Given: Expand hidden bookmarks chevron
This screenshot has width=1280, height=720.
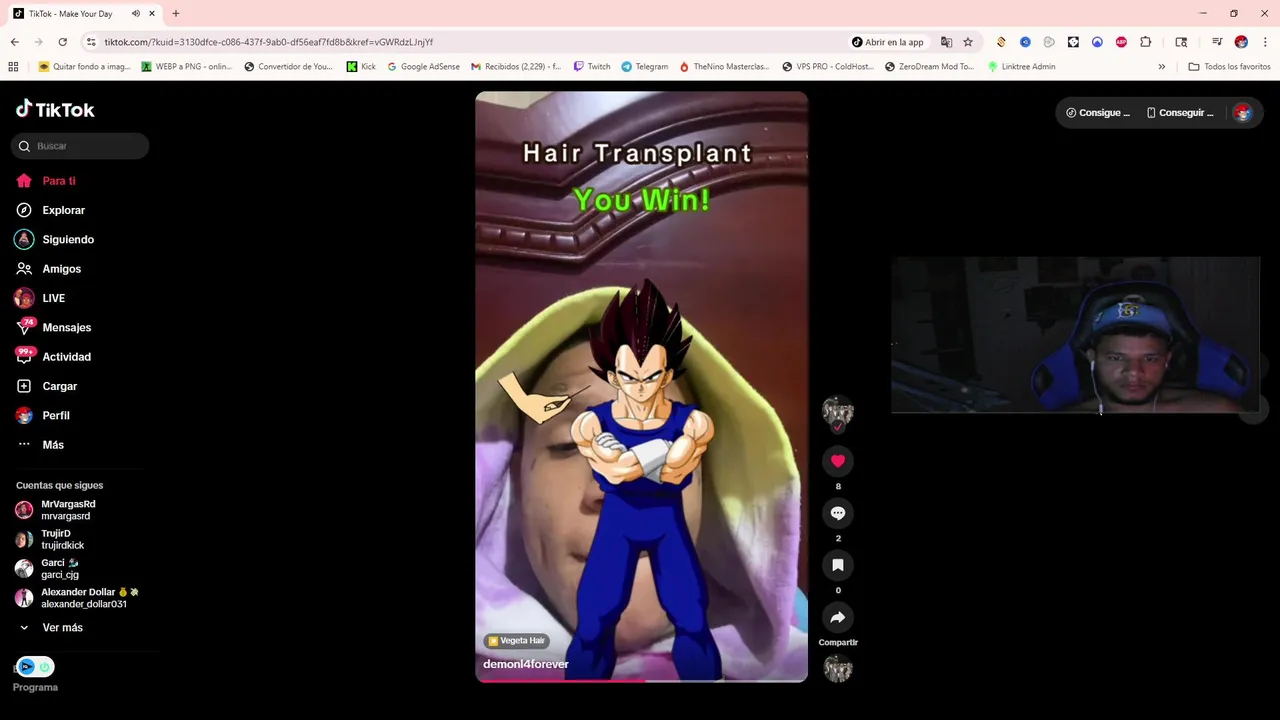Looking at the screenshot, I should tap(1161, 67).
